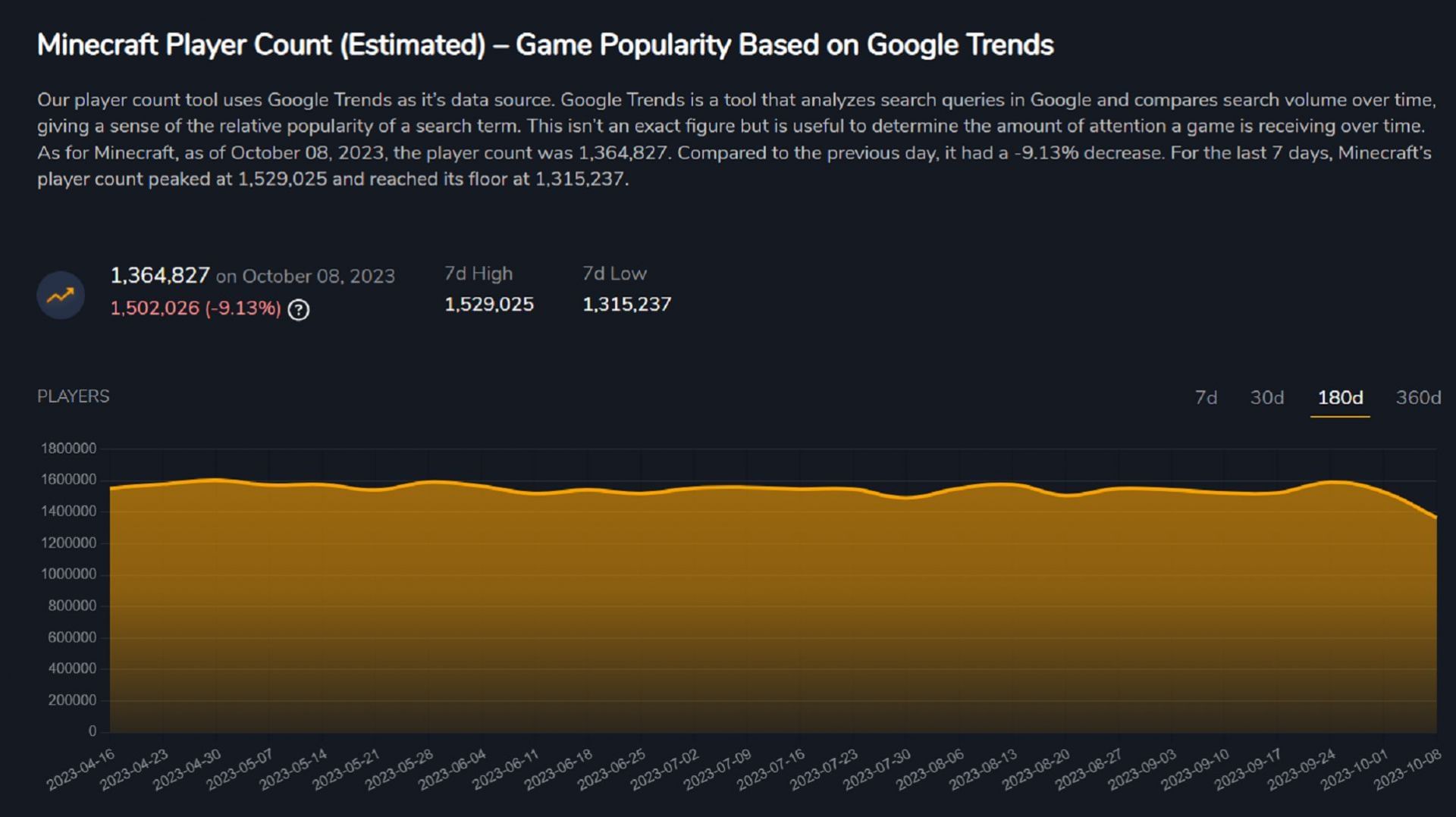
Task: Click the current count 1,364,827
Action: click(160, 275)
